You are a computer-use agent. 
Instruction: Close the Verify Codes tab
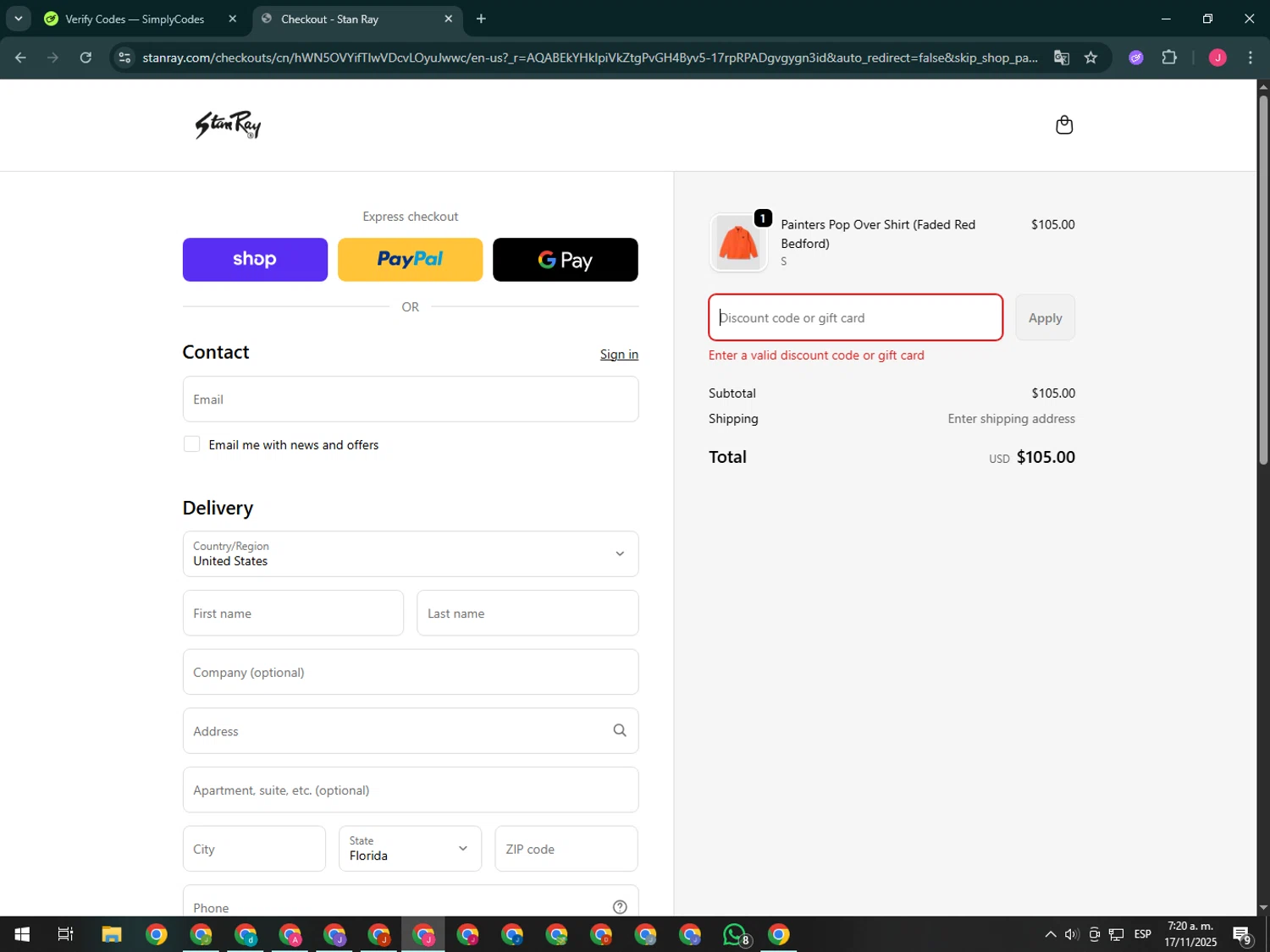(x=233, y=19)
